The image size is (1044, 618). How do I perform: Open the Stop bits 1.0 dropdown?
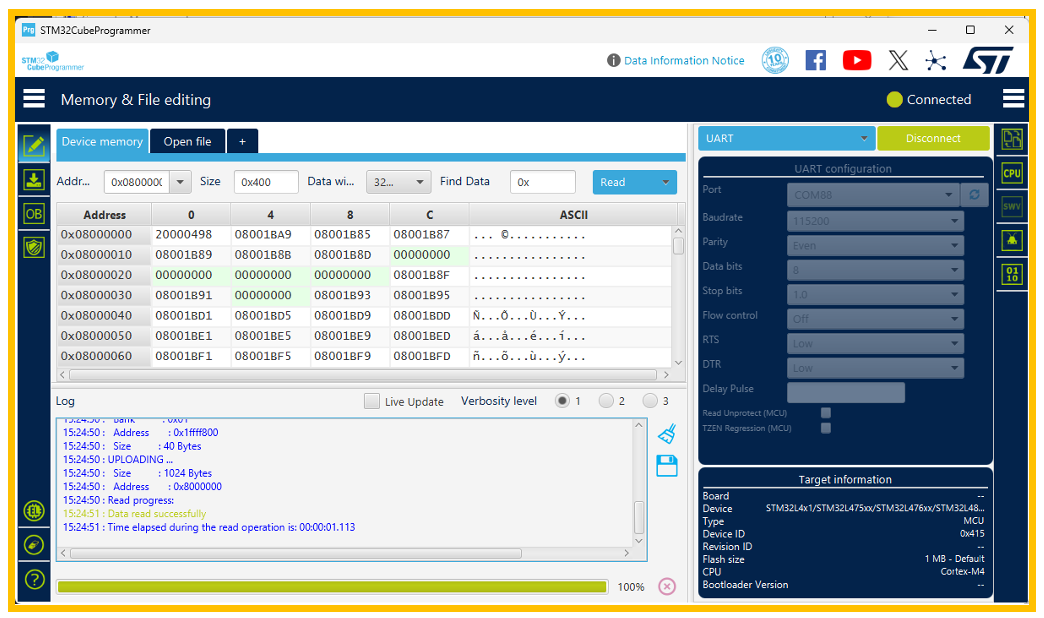876,294
